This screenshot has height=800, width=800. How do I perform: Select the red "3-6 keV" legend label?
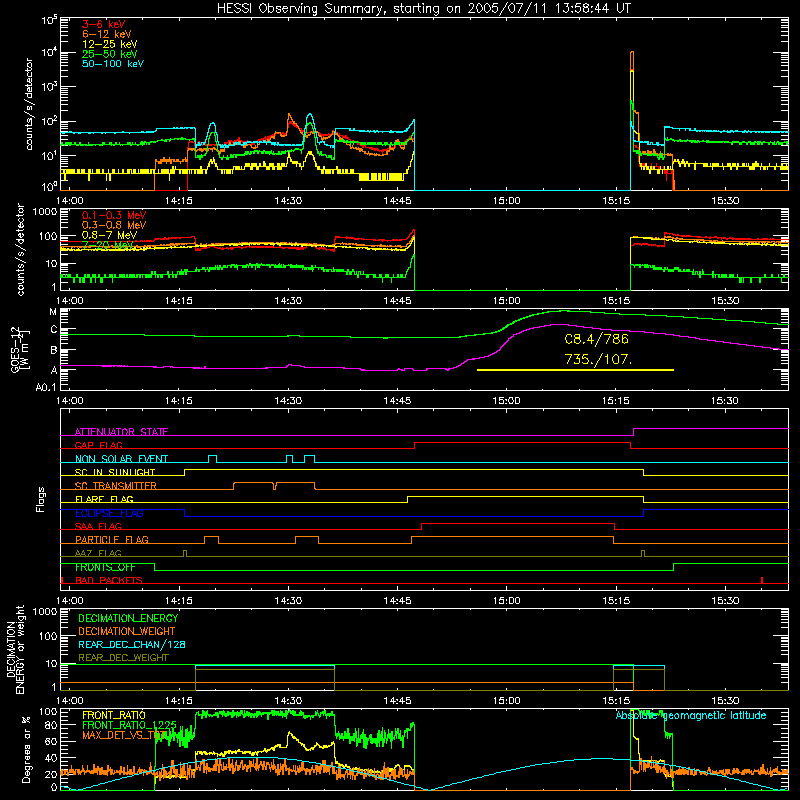point(104,24)
